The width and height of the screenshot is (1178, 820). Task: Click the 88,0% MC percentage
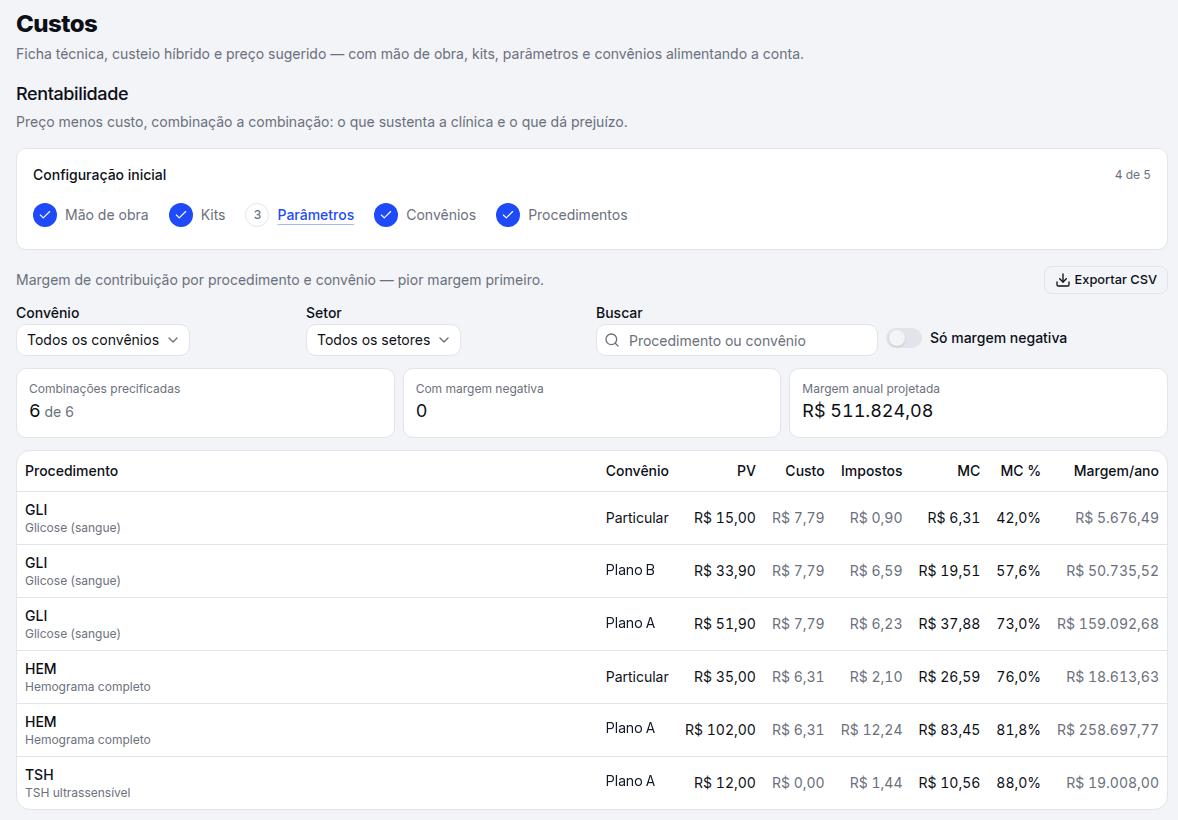pyautogui.click(x=1018, y=782)
